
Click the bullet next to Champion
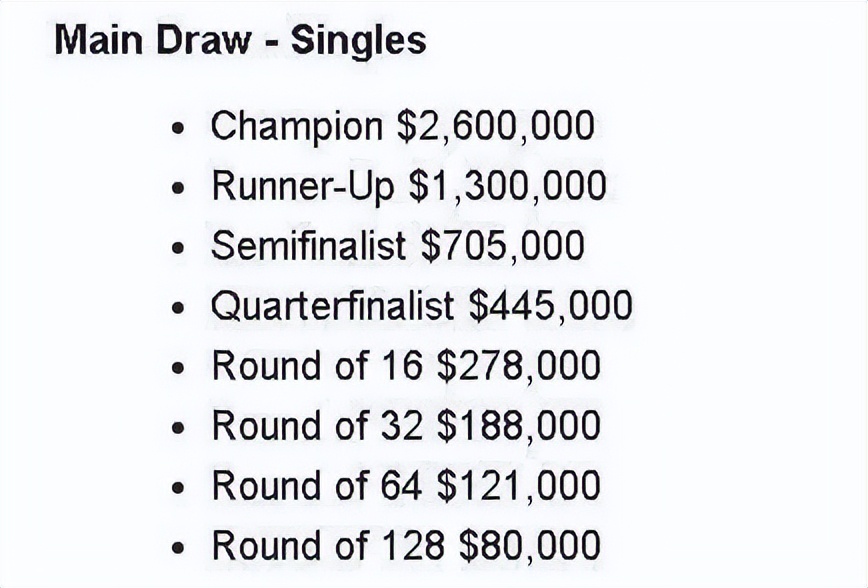click(x=178, y=128)
